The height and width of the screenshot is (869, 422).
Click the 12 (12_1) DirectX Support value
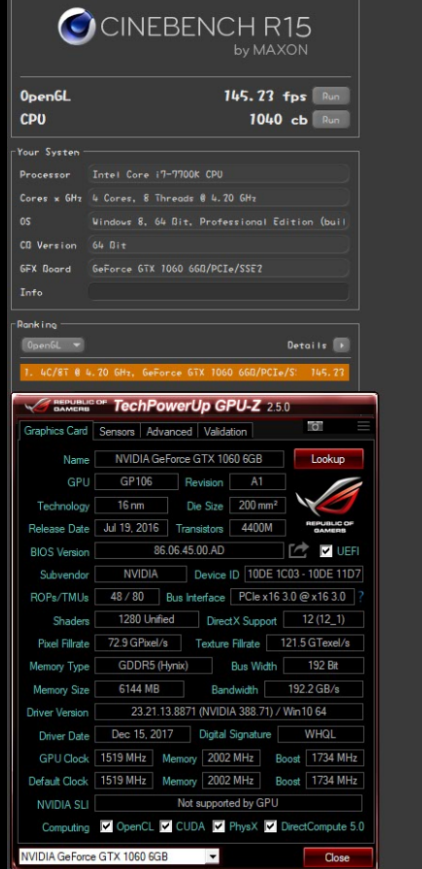[323, 620]
